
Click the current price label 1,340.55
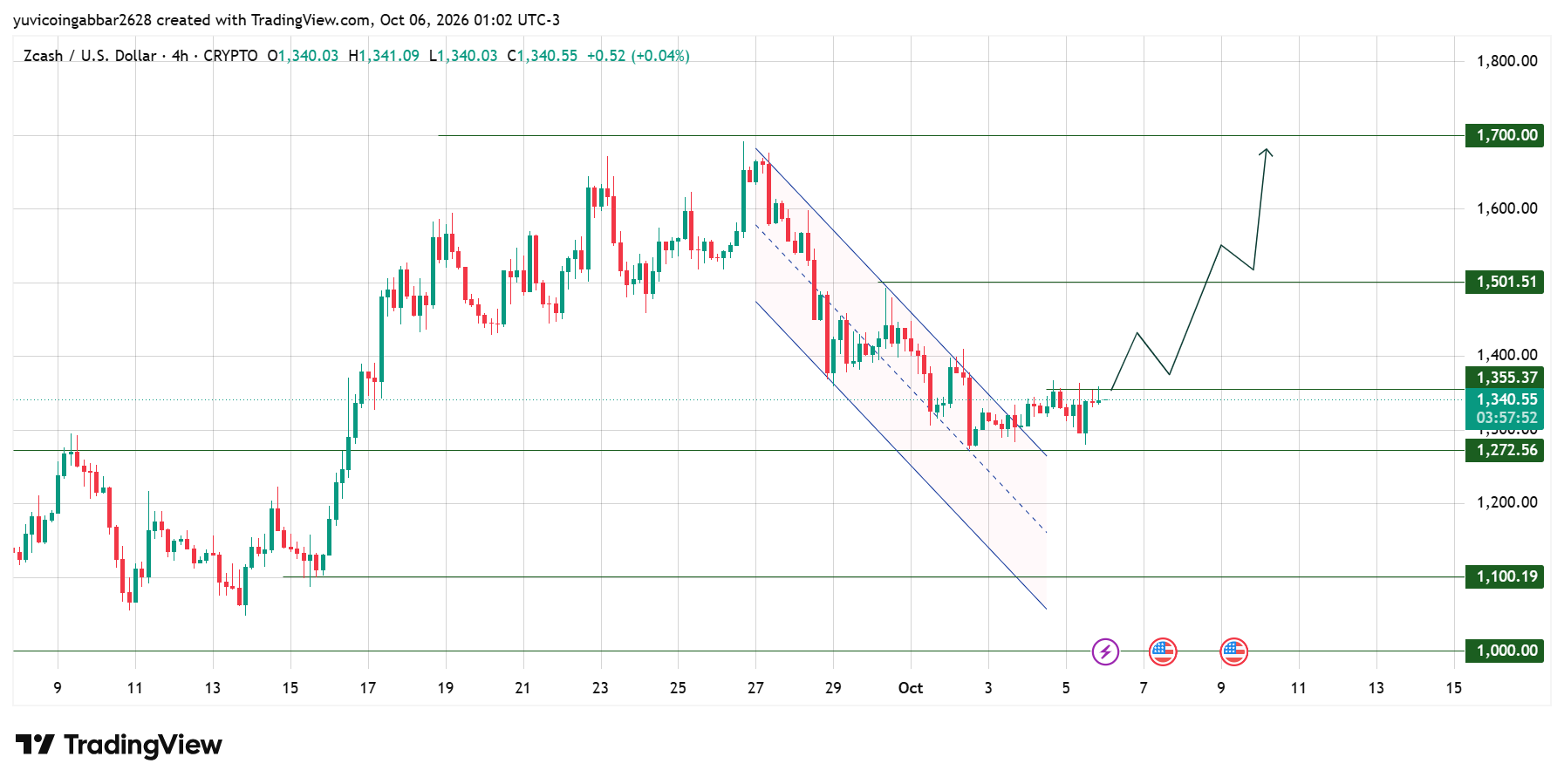pyautogui.click(x=1505, y=399)
